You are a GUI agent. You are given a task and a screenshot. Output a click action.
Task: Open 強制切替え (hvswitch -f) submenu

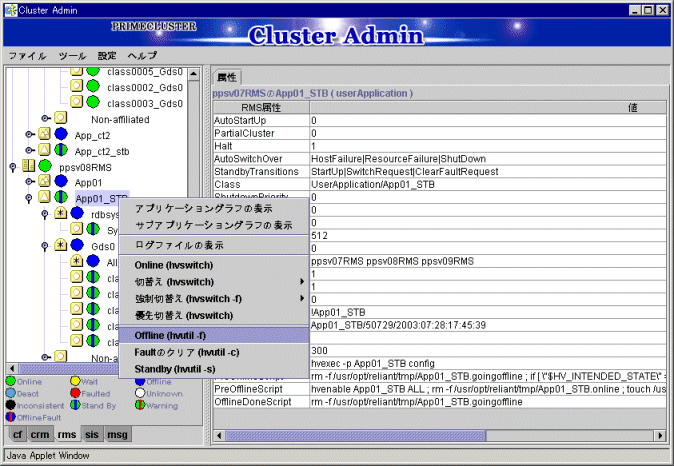click(x=214, y=299)
